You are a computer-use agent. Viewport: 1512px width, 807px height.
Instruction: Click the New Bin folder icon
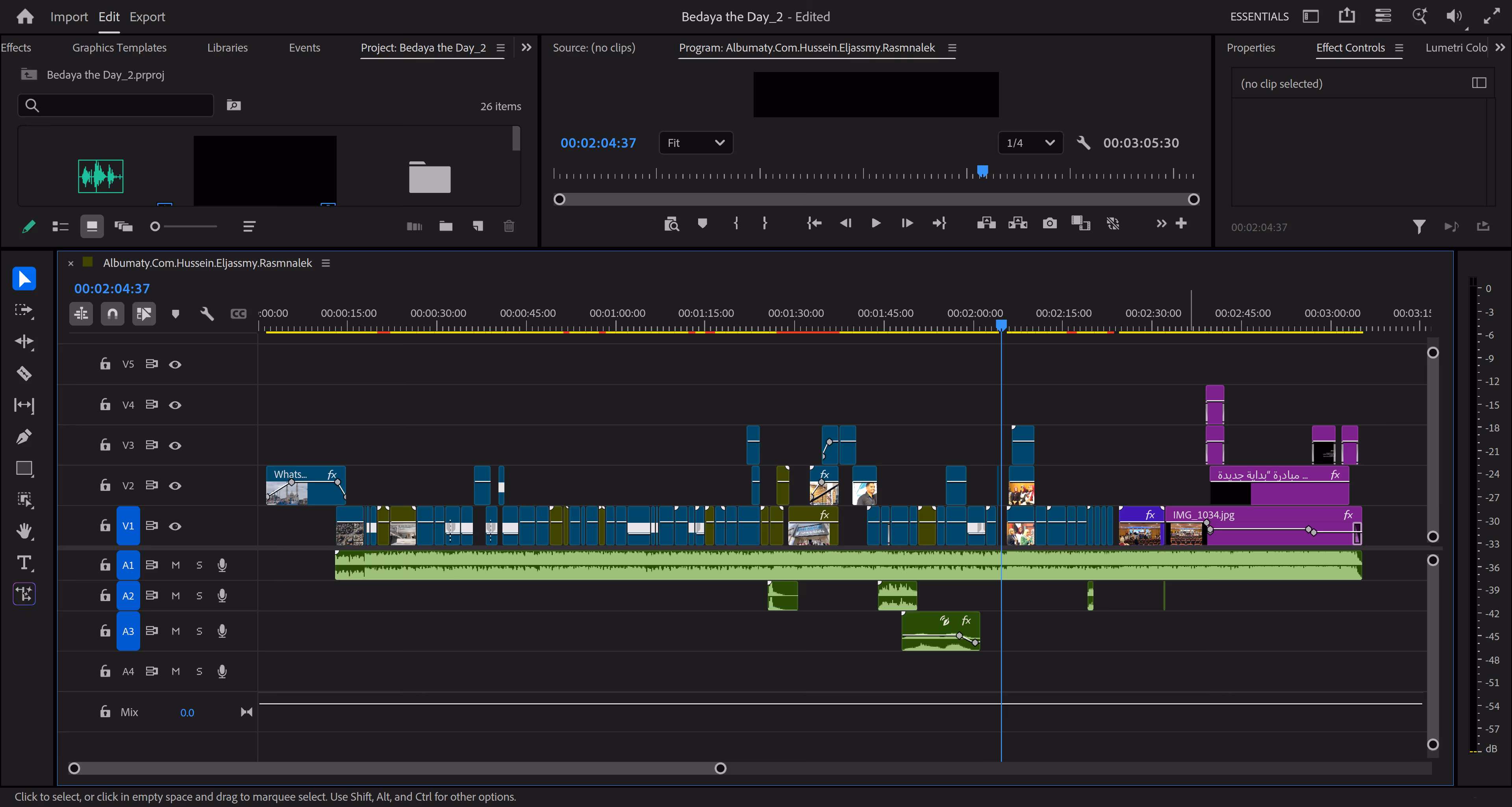point(446,226)
